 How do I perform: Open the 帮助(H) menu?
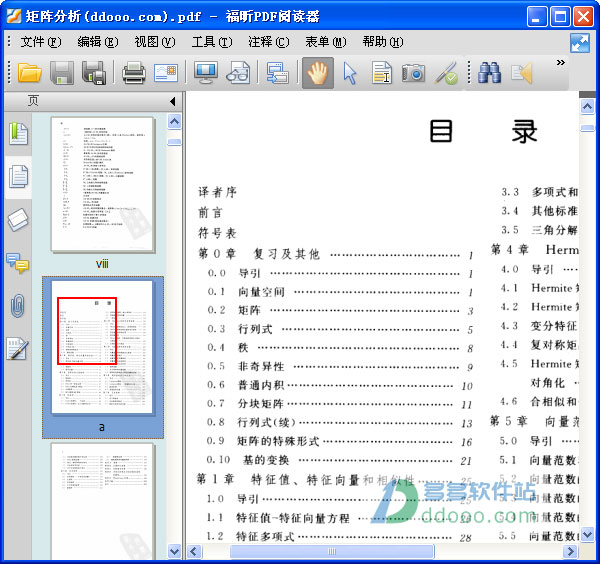click(x=383, y=42)
